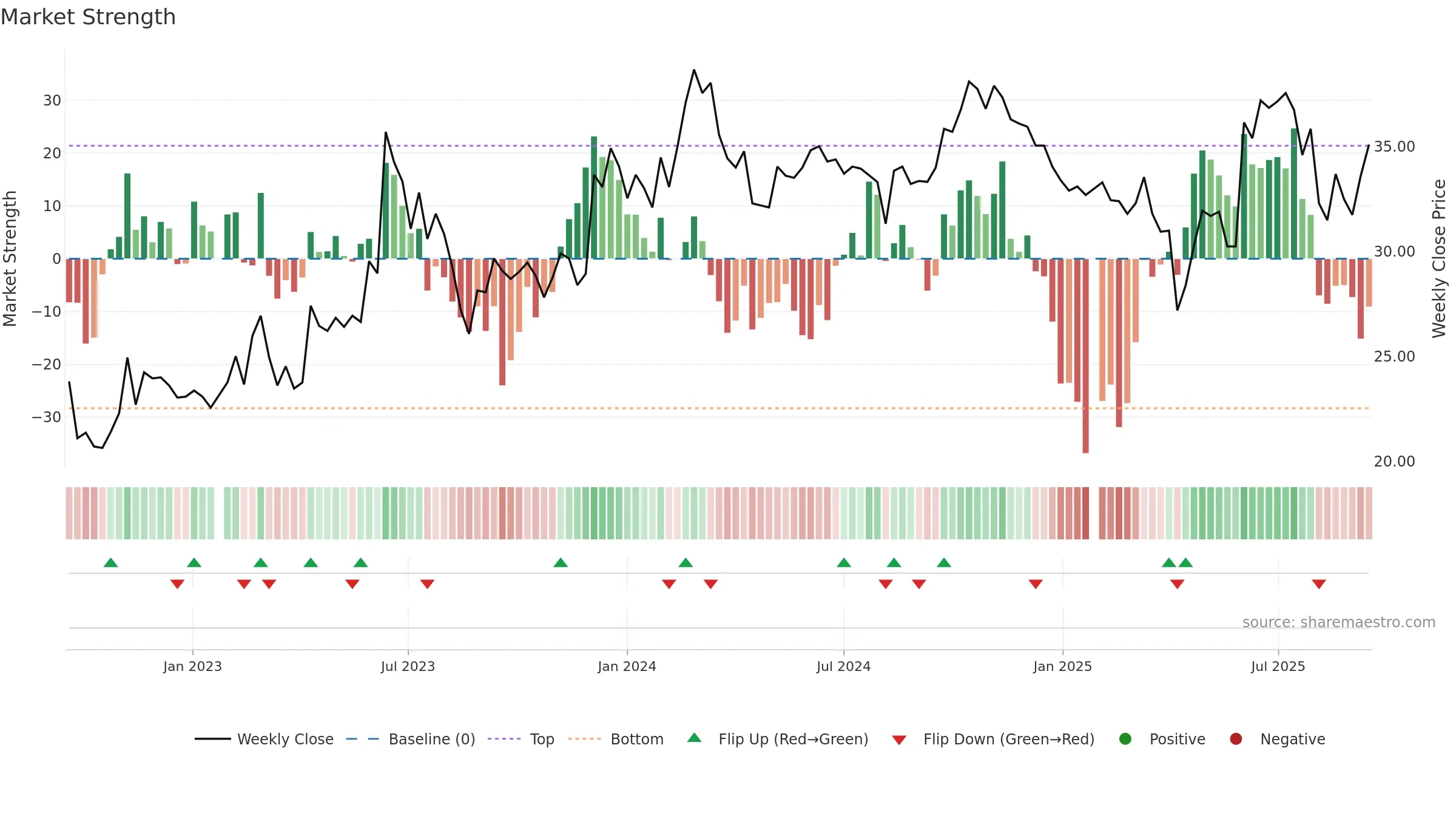Click the green Flip Up legend triangle

(695, 738)
